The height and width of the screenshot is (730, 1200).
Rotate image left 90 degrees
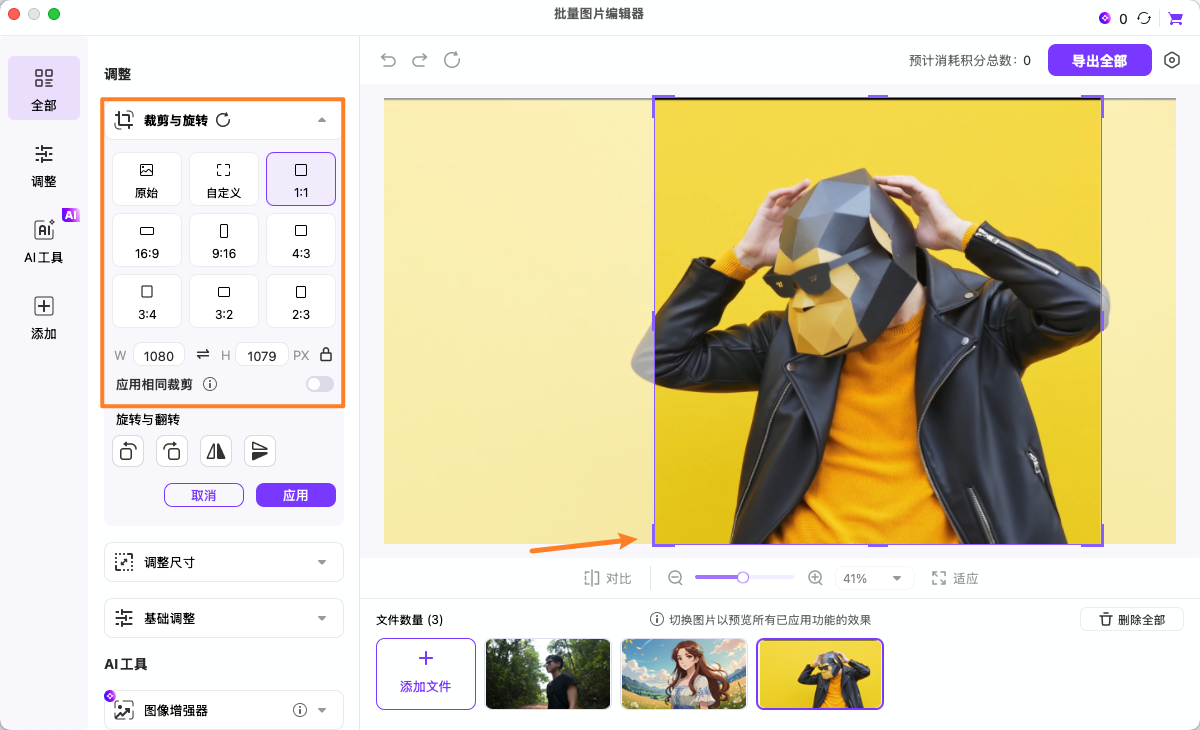click(x=128, y=451)
